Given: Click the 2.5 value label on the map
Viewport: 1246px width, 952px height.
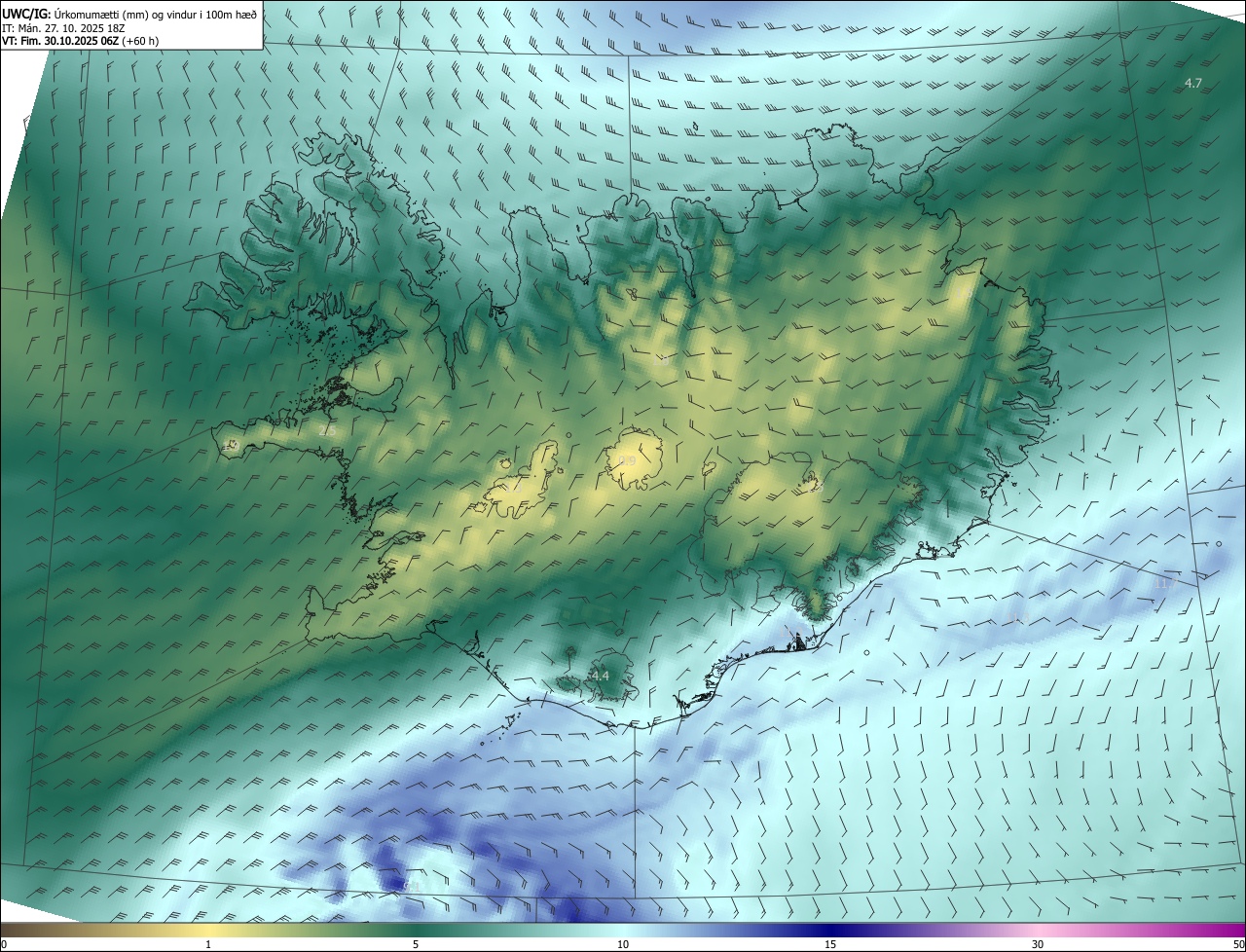Looking at the screenshot, I should pyautogui.click(x=327, y=430).
